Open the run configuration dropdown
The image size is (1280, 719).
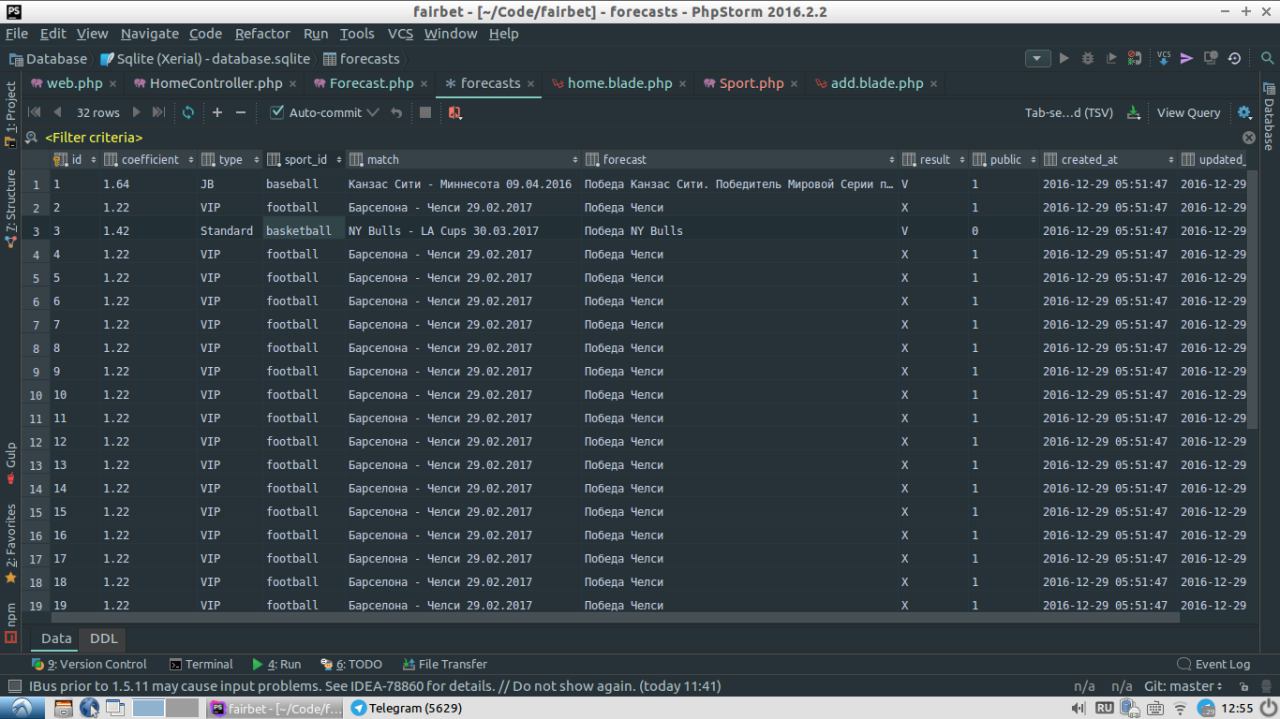[x=1038, y=59]
